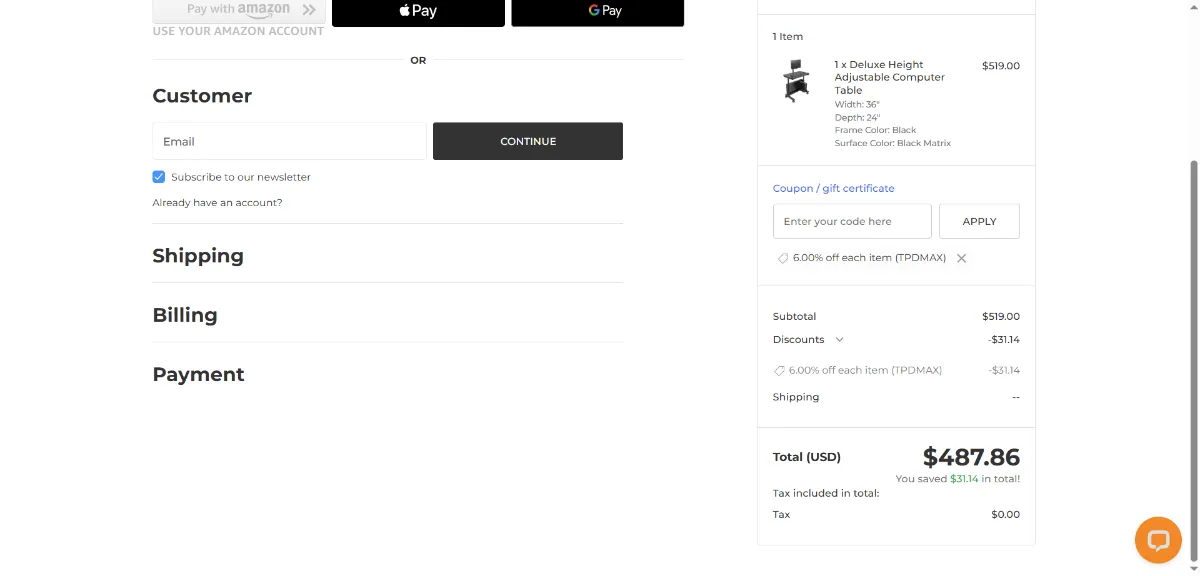Click the Payment section heading

198,374
